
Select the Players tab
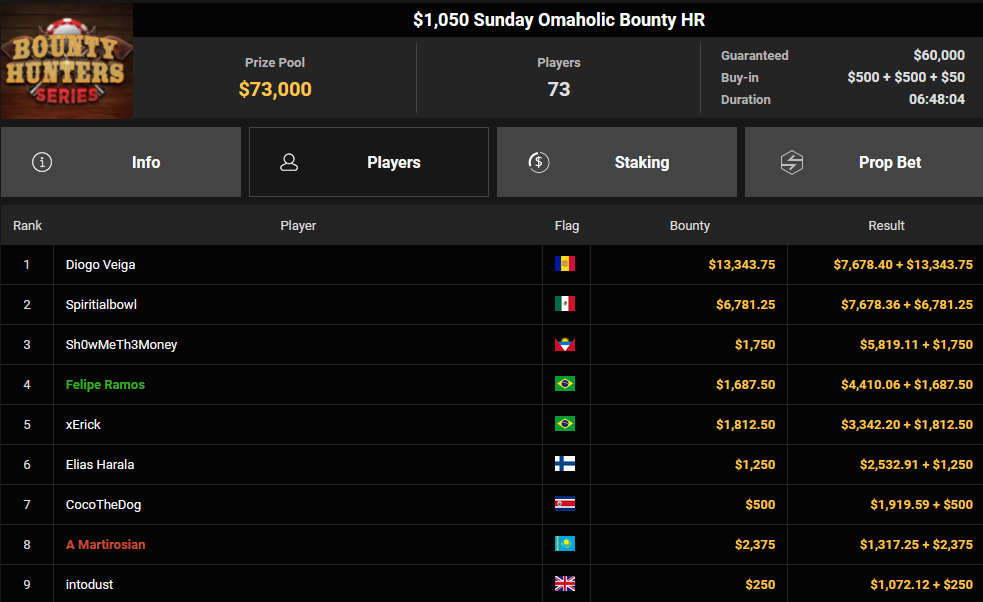coord(369,162)
